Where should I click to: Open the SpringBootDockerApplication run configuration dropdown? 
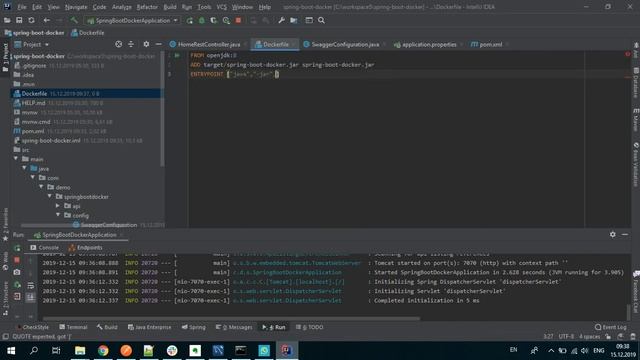[132, 20]
